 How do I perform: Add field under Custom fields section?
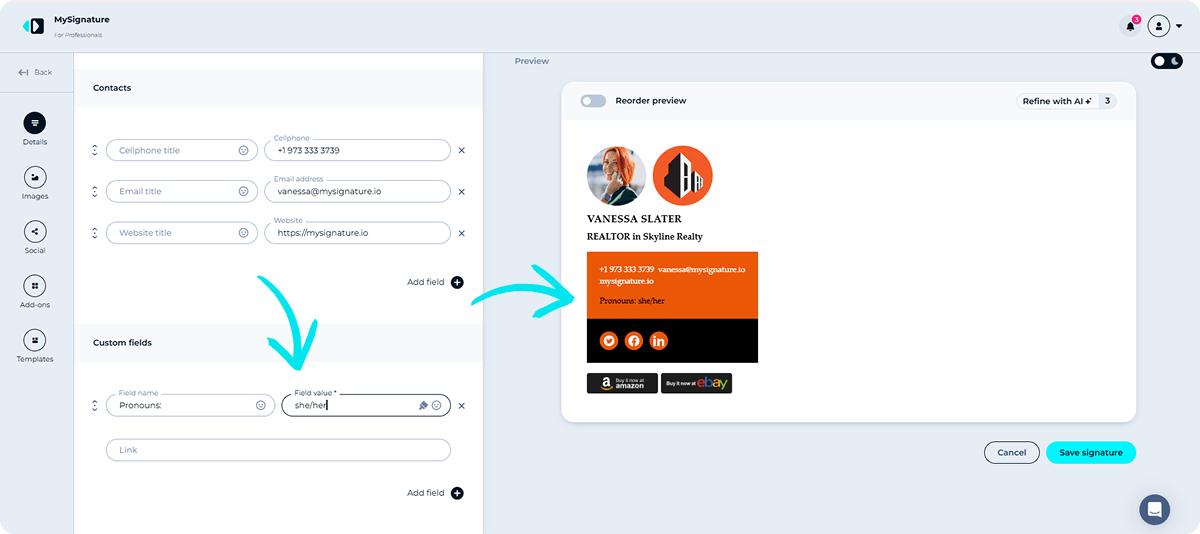[x=435, y=493]
